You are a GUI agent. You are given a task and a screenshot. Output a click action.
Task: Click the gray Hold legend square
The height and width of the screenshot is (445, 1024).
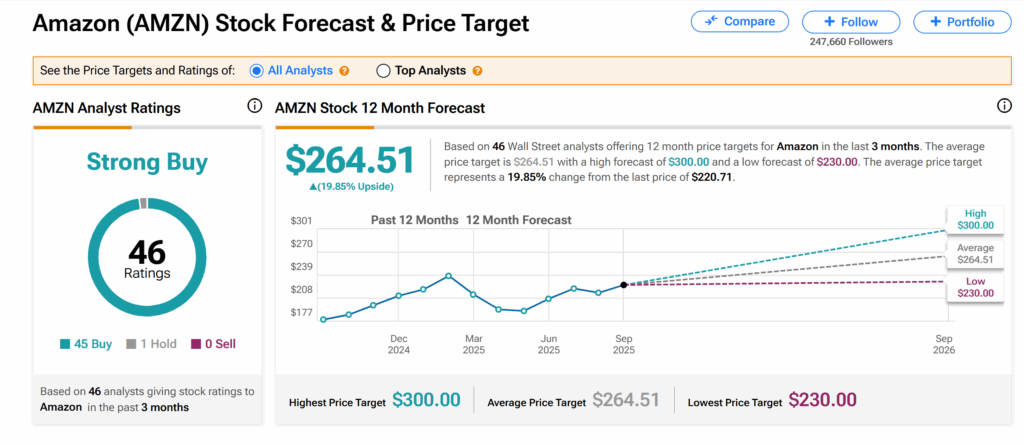point(131,344)
